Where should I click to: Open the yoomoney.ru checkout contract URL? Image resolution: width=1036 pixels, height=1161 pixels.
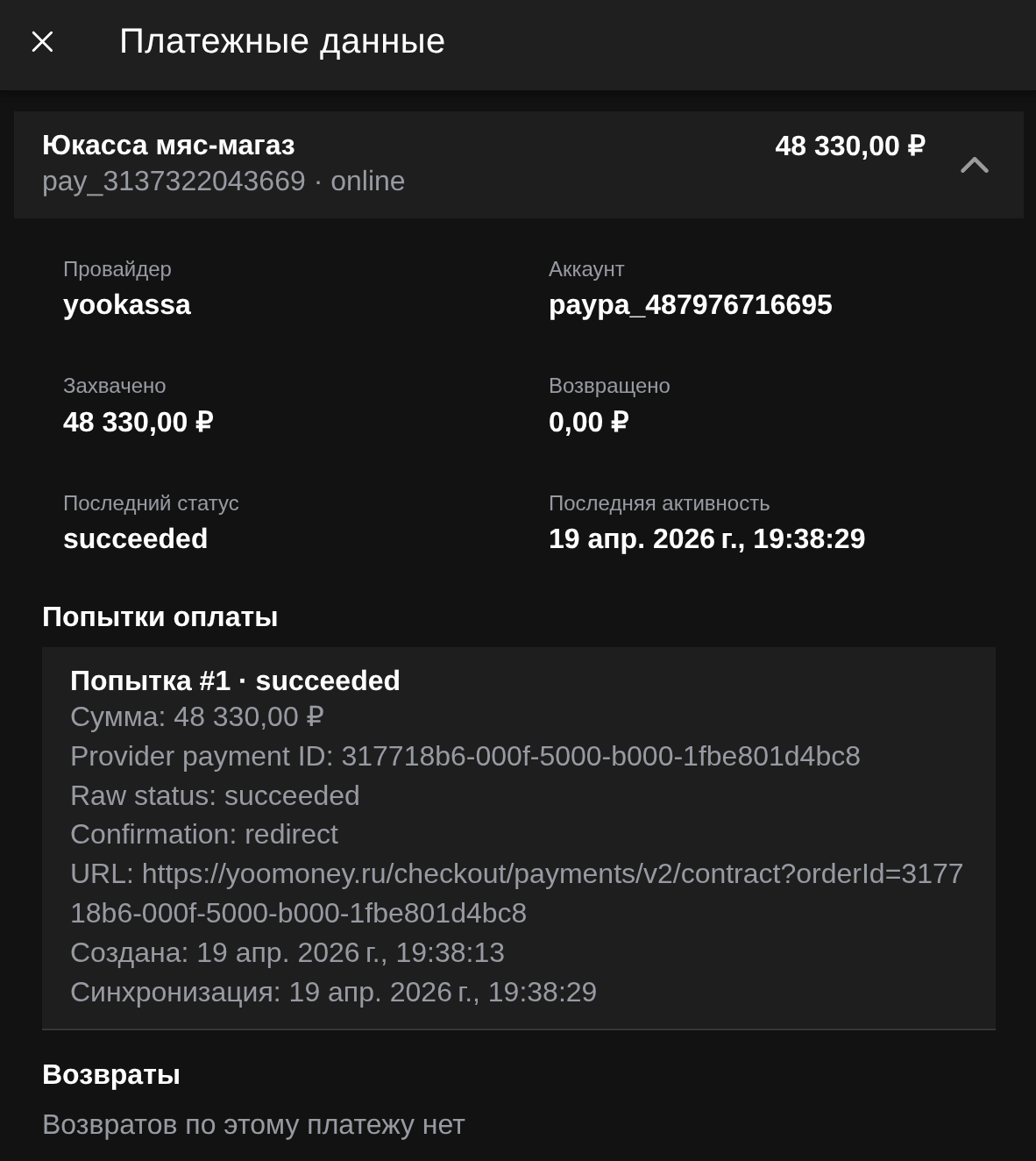click(x=517, y=892)
